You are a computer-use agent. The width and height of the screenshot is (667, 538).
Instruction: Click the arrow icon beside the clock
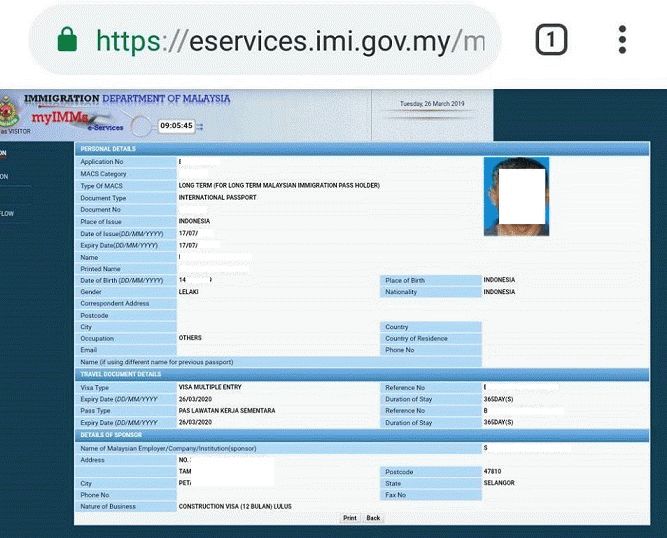click(x=199, y=126)
